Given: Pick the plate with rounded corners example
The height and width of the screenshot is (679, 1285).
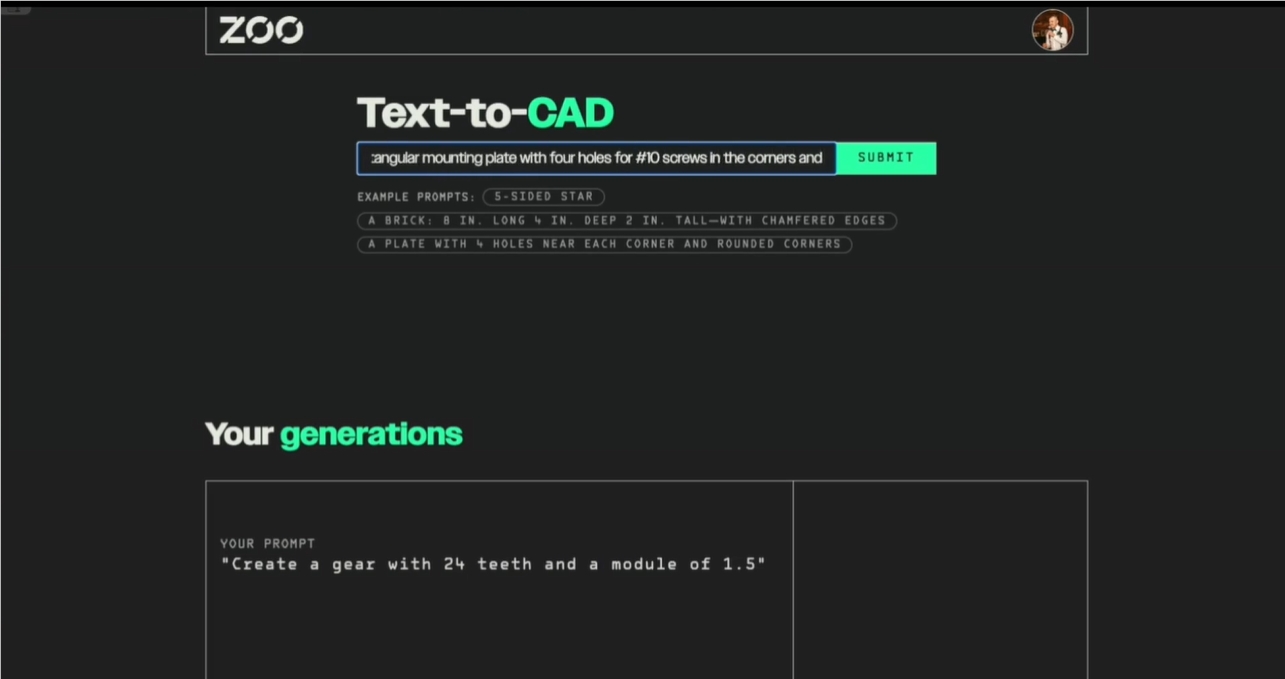Looking at the screenshot, I should coord(604,244).
